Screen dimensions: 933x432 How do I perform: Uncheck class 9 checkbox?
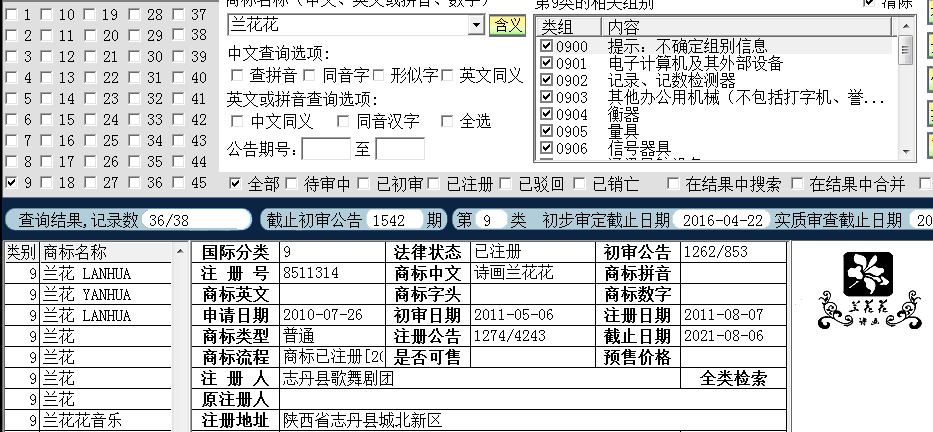point(11,183)
